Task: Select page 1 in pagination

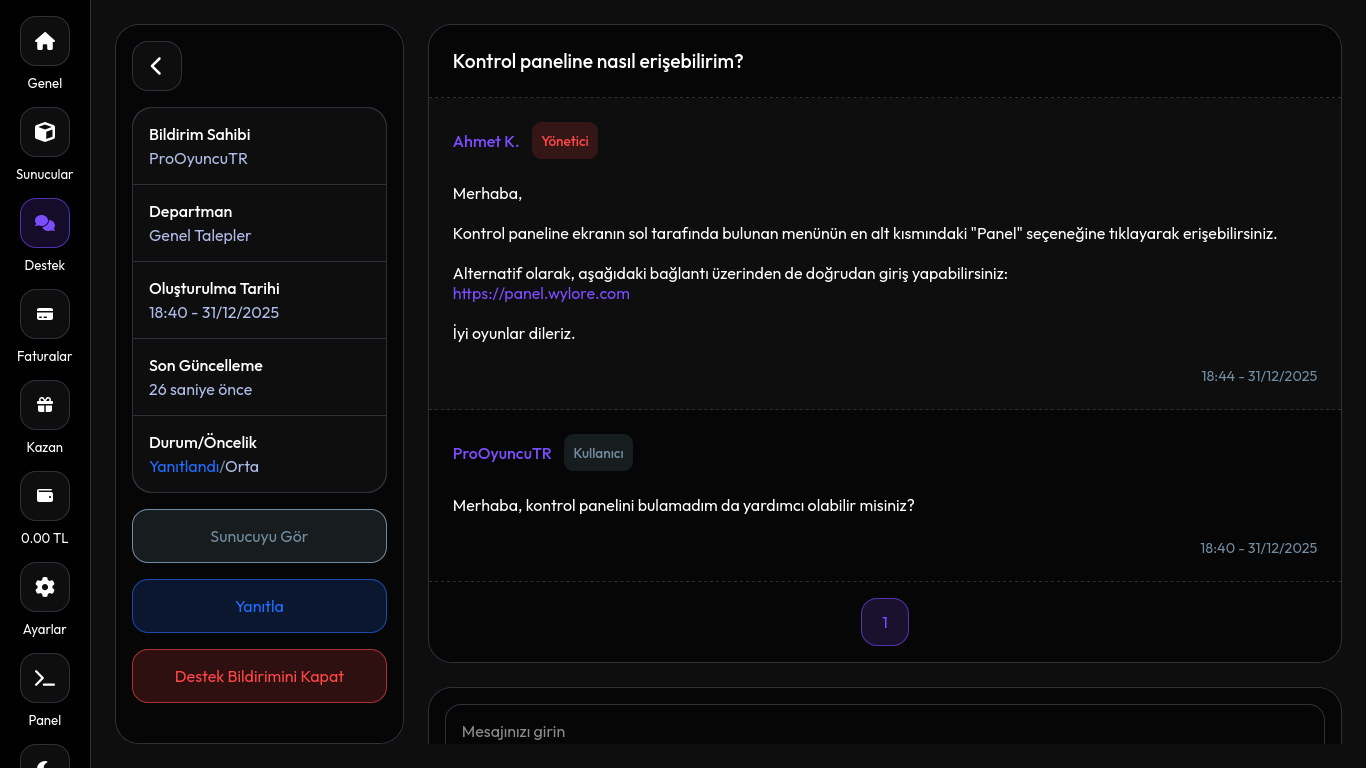Action: tap(885, 622)
